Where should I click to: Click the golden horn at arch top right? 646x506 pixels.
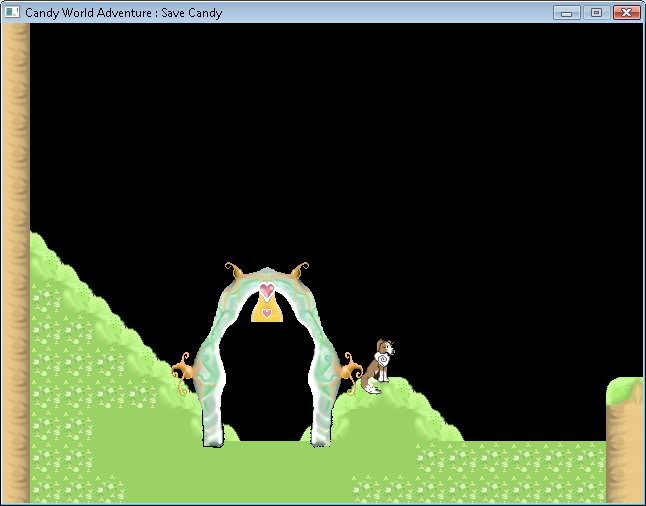[300, 270]
